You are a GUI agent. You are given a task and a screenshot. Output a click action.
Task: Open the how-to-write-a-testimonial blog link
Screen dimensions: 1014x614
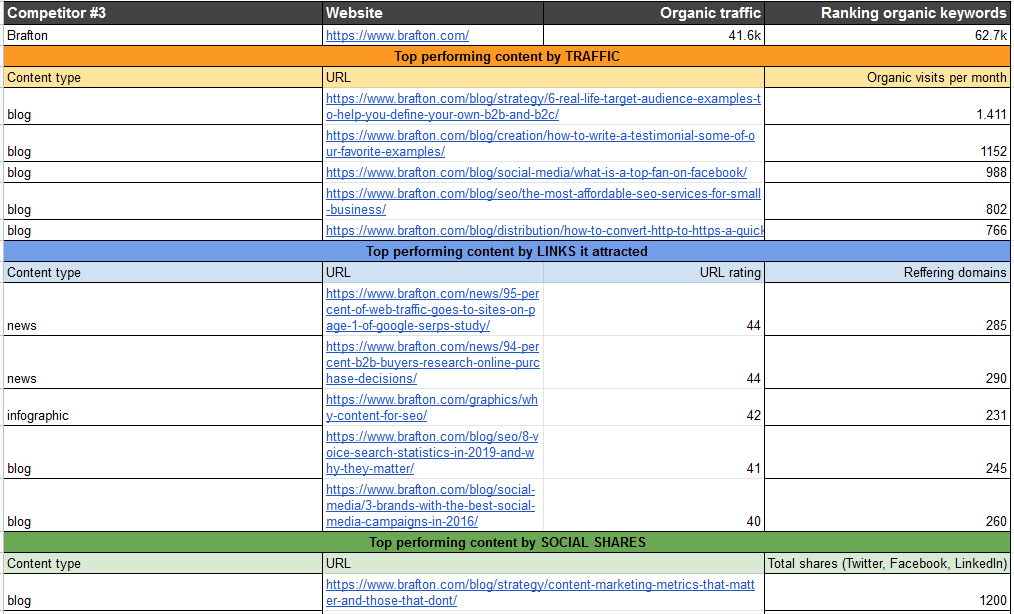click(540, 144)
